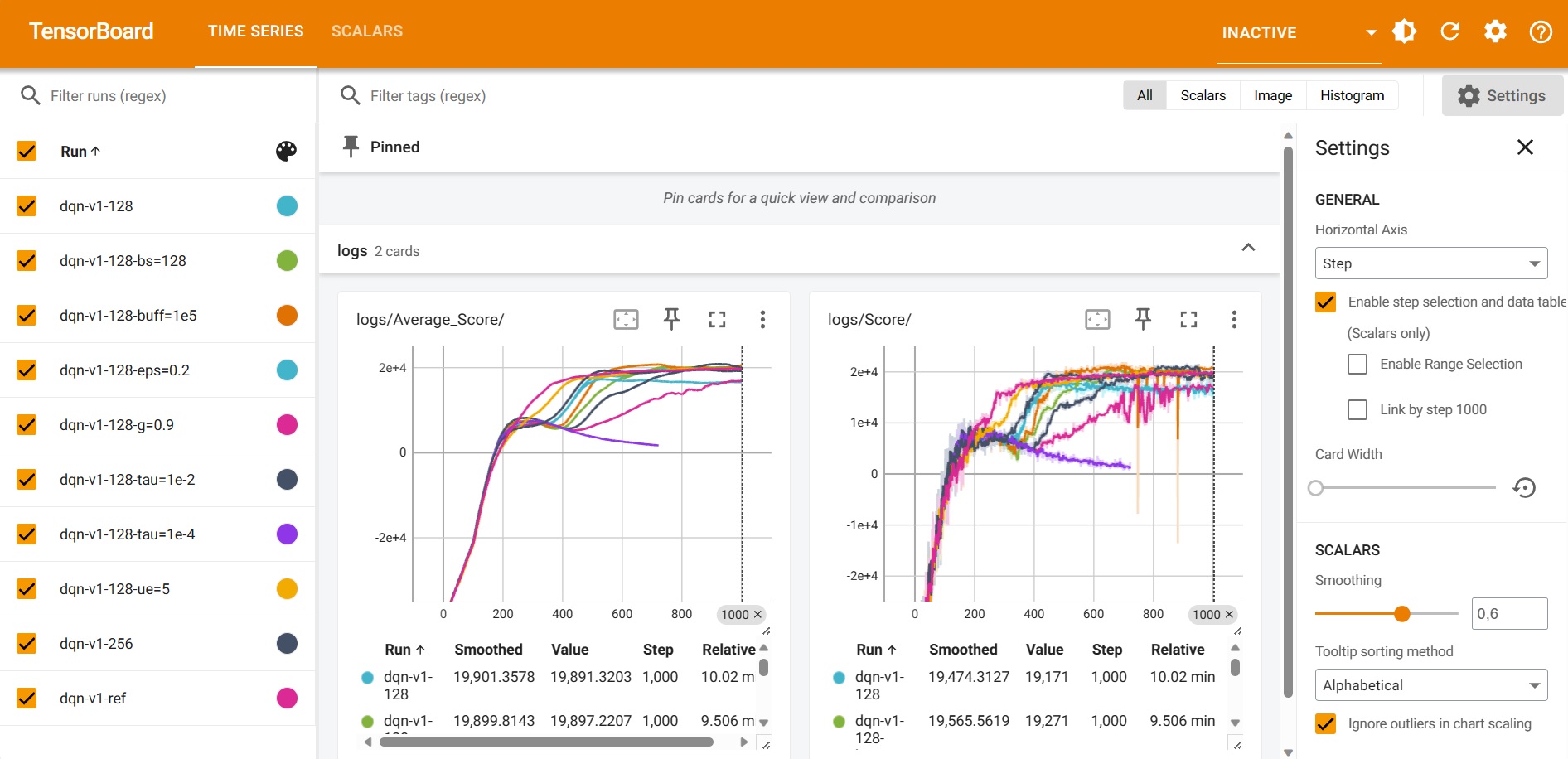Uncheck the dqn-v1-128-eps=0.2 run
Screen dimensions: 1568x759
pos(27,370)
